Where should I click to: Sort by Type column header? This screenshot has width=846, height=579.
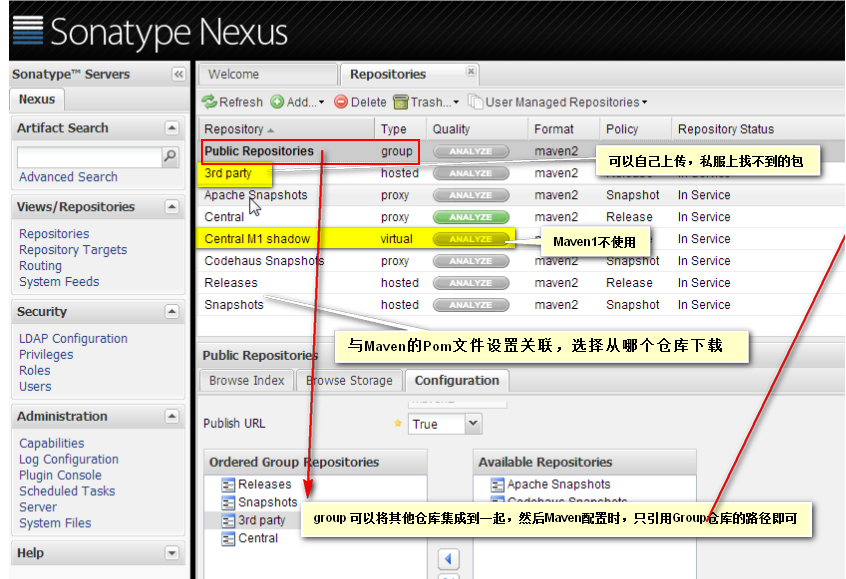coord(401,129)
